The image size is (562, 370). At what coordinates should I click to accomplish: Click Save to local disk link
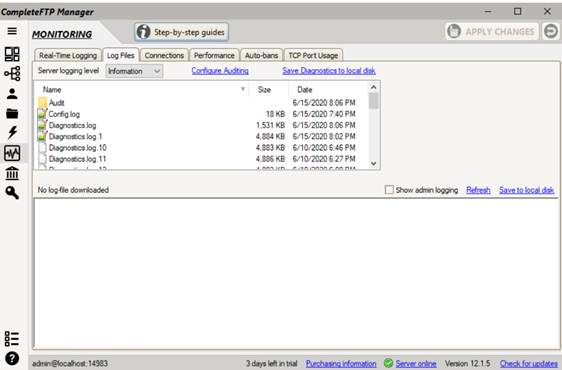pyautogui.click(x=527, y=190)
